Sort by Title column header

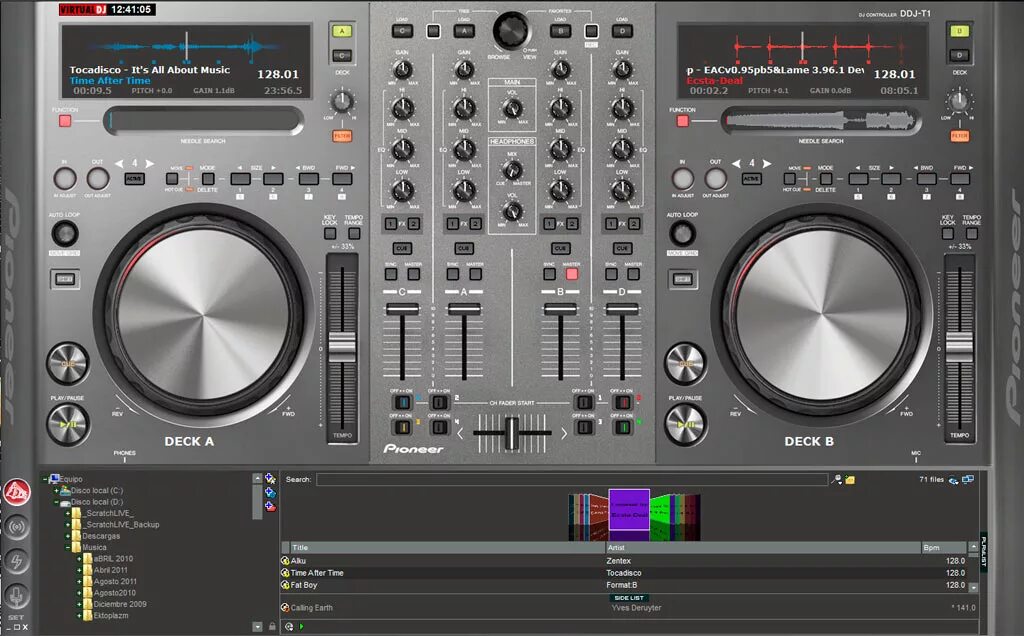pos(447,548)
